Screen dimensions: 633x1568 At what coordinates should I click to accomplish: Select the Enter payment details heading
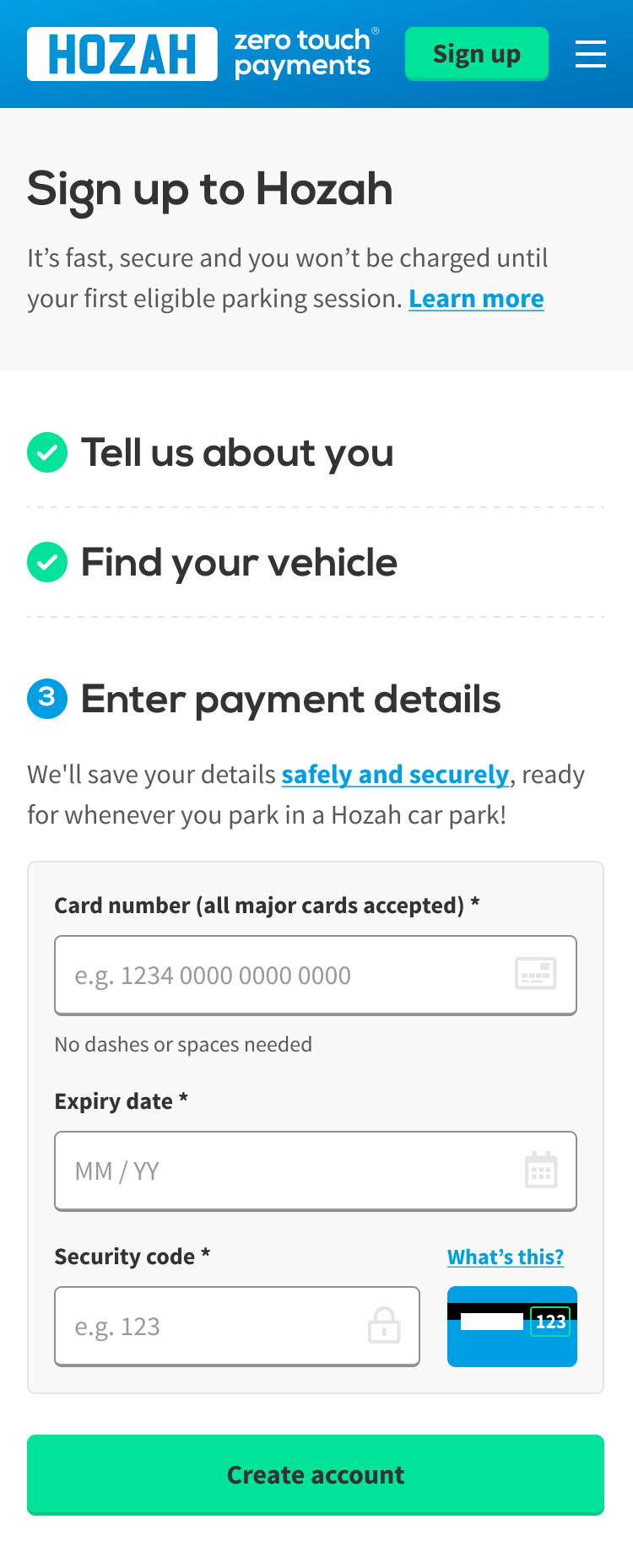click(x=290, y=700)
